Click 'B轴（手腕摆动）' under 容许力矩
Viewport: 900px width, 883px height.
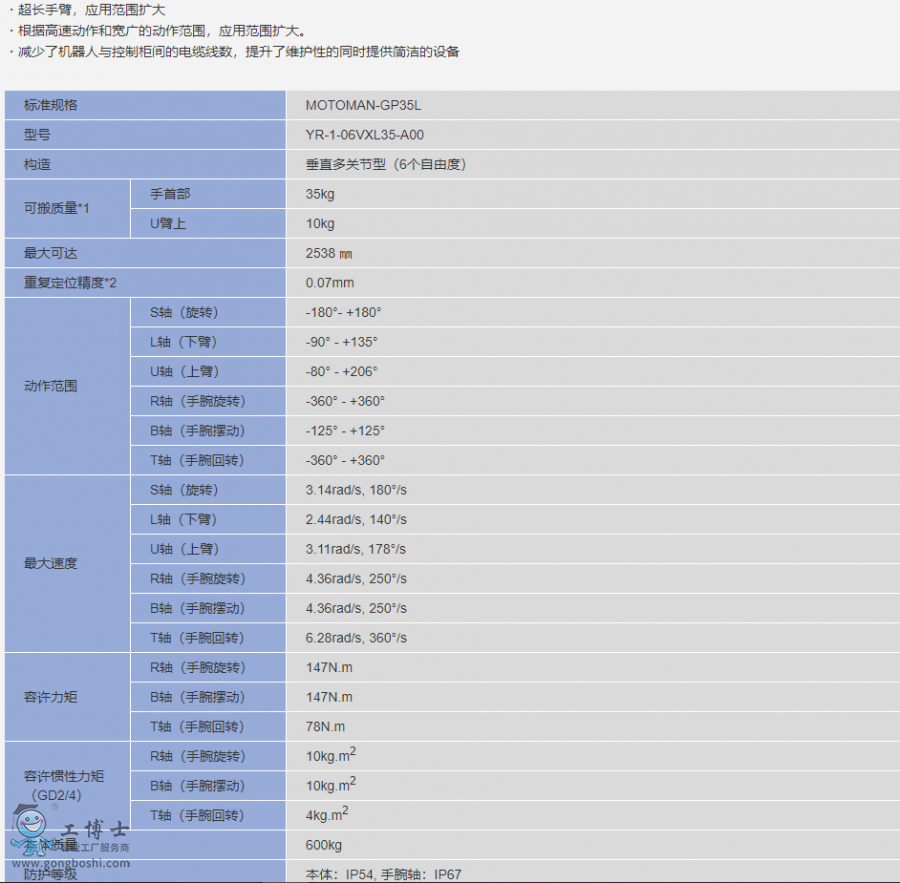198,698
